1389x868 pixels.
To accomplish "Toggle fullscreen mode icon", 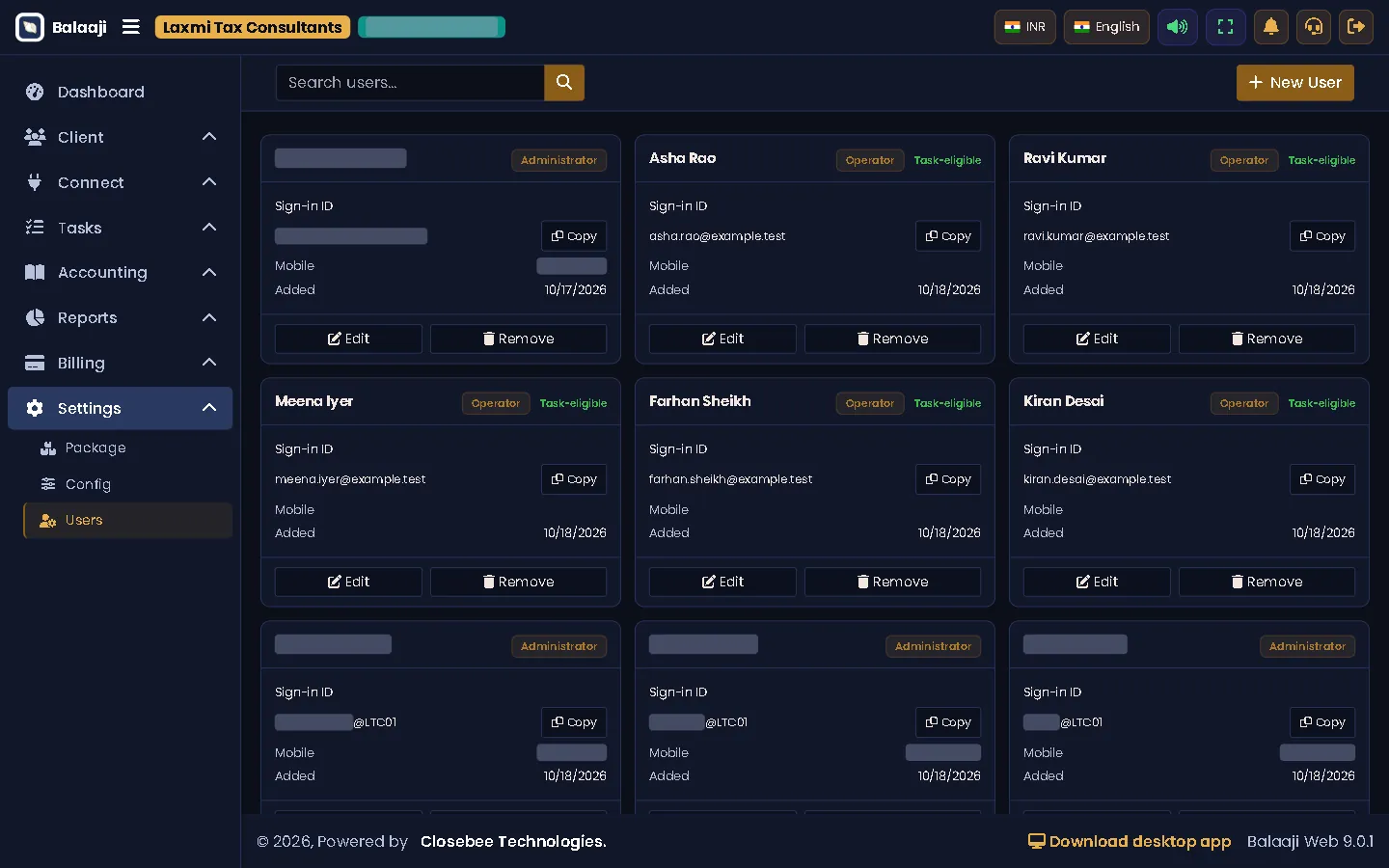I will click(x=1225, y=27).
